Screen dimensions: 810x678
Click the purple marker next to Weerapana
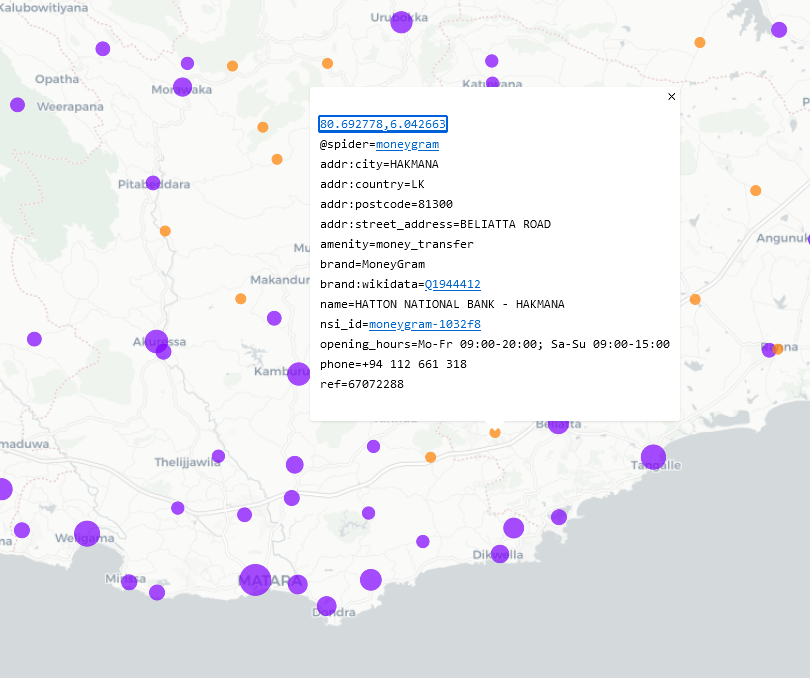(x=17, y=105)
